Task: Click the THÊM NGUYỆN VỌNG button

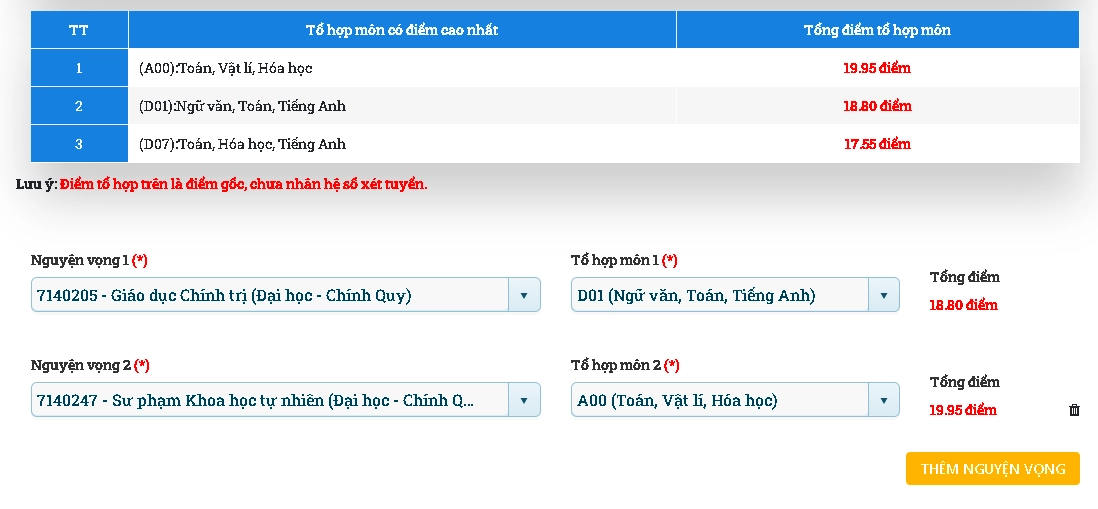Action: [992, 469]
